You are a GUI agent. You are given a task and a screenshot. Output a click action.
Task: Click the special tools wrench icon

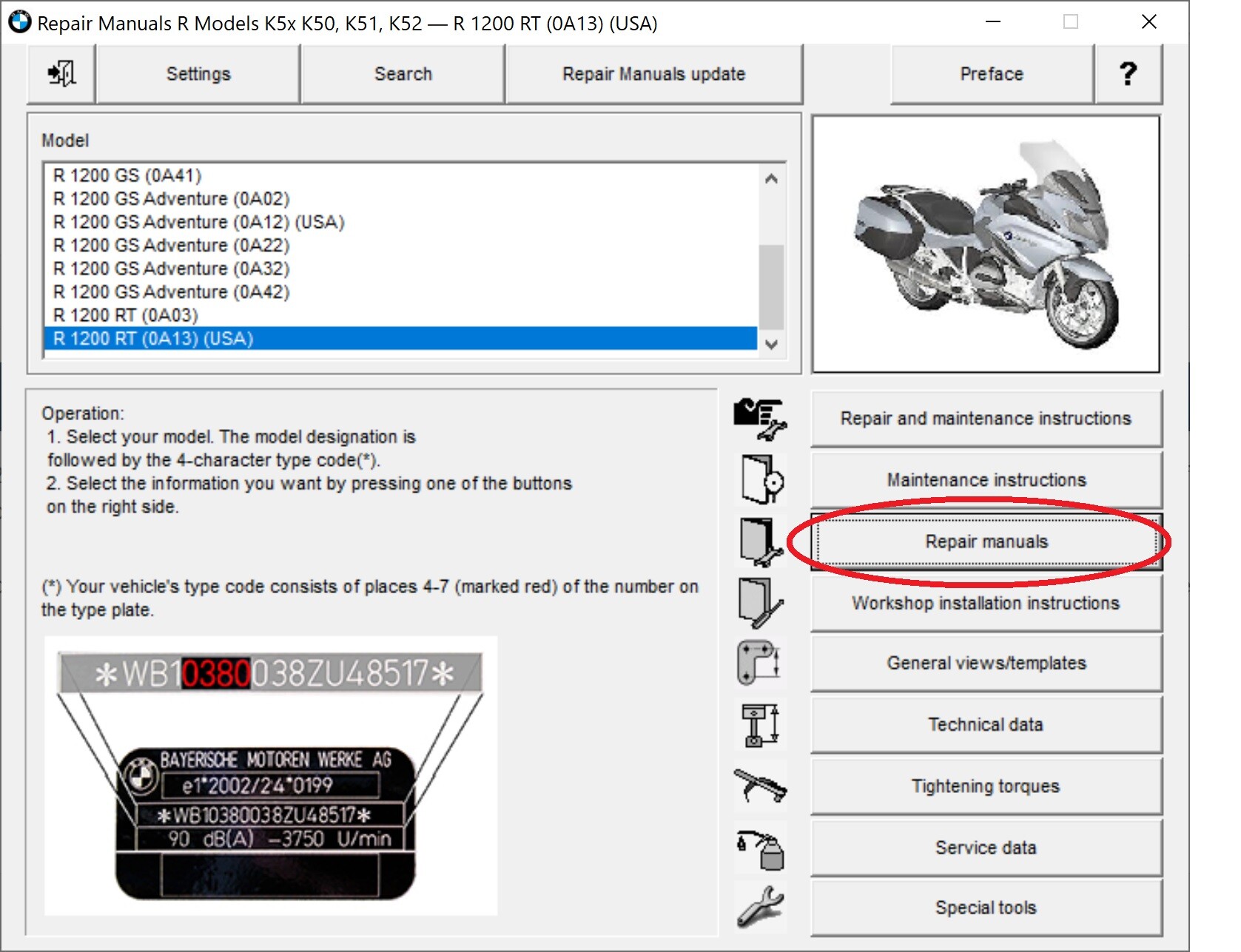pyautogui.click(x=761, y=908)
